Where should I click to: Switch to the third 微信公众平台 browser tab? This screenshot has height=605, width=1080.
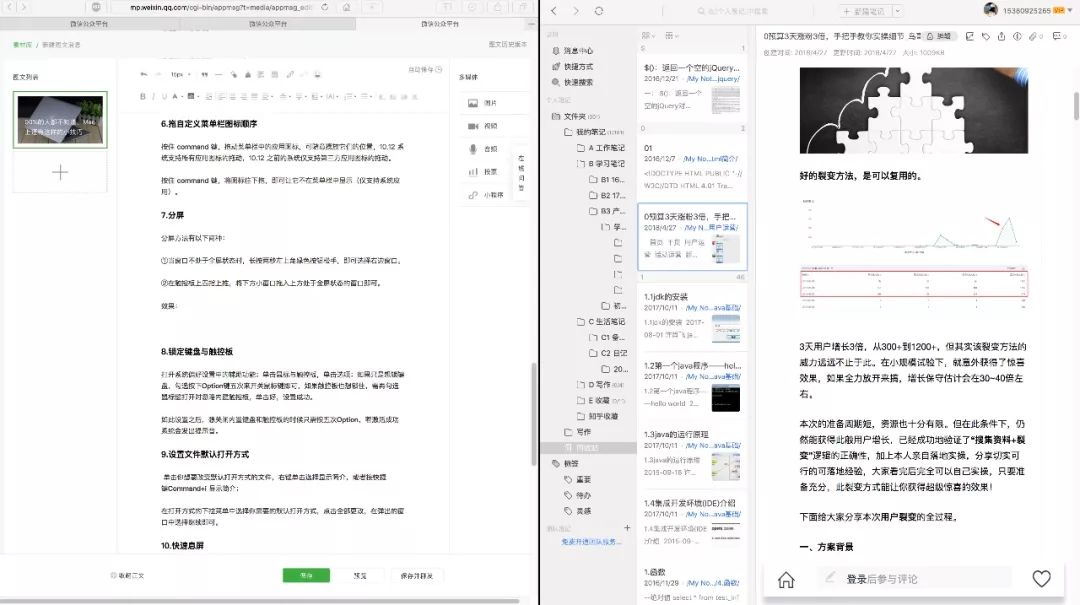[442, 22]
